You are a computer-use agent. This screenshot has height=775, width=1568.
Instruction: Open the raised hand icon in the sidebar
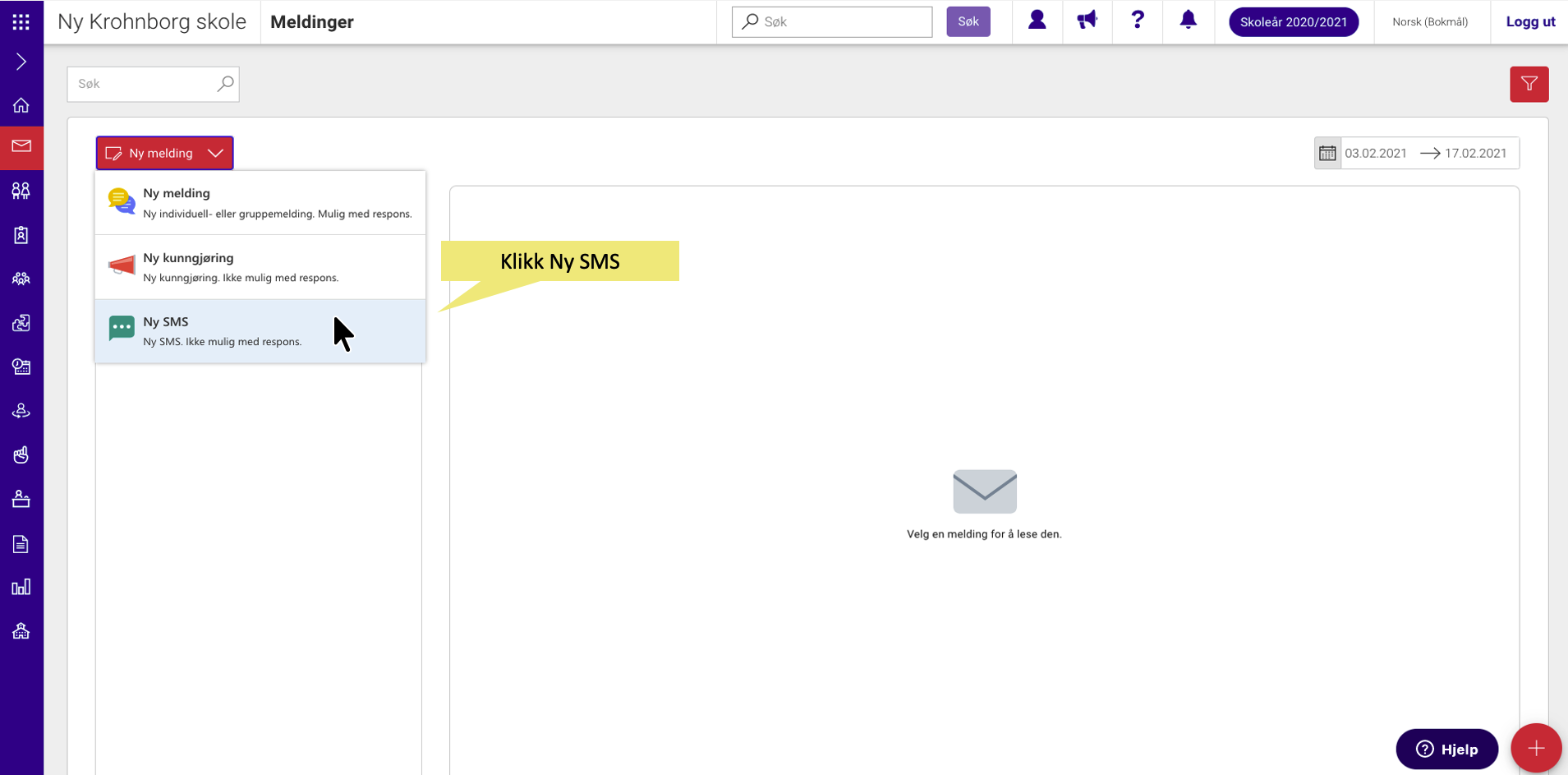click(x=21, y=455)
